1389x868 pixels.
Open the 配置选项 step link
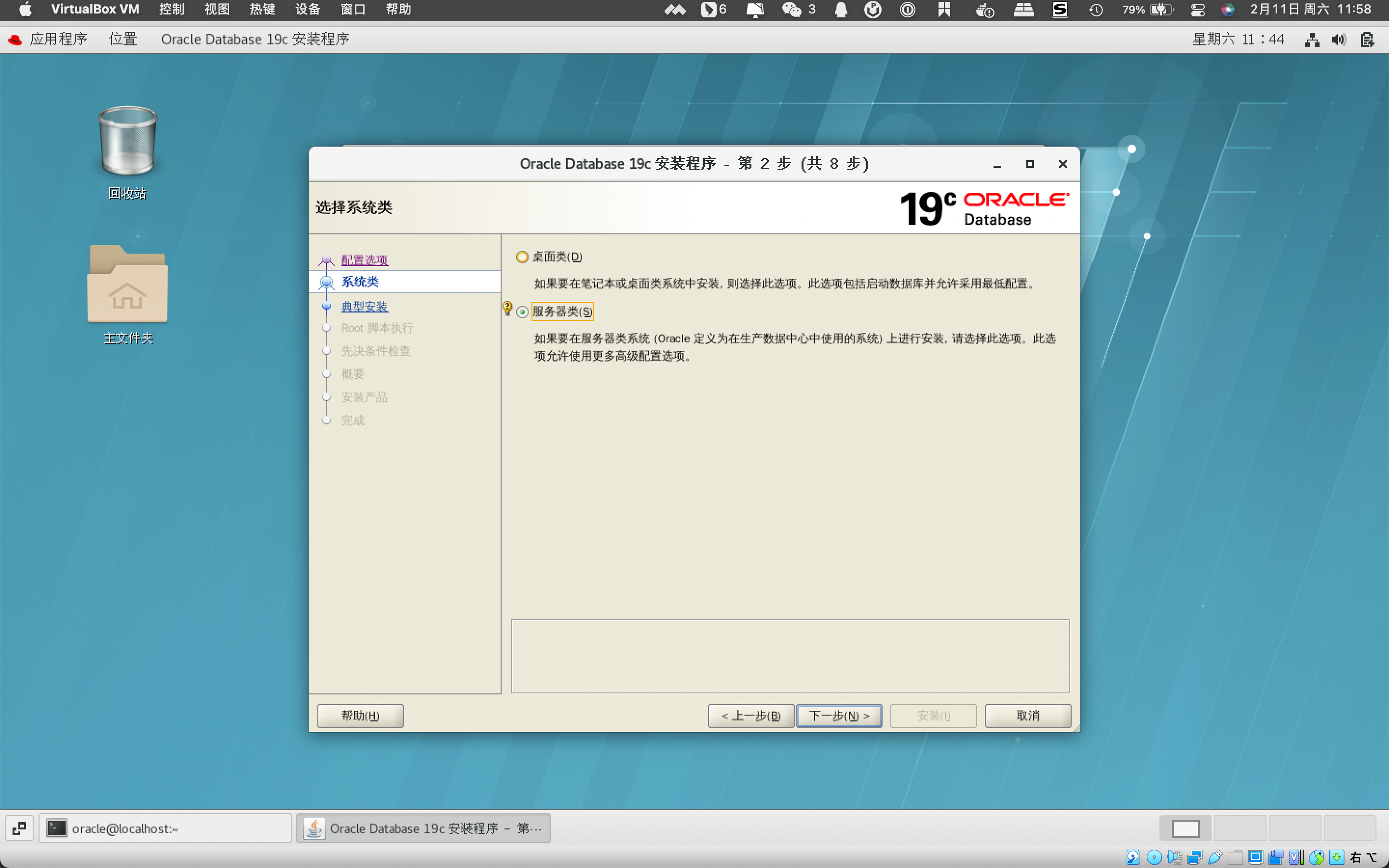click(x=365, y=260)
